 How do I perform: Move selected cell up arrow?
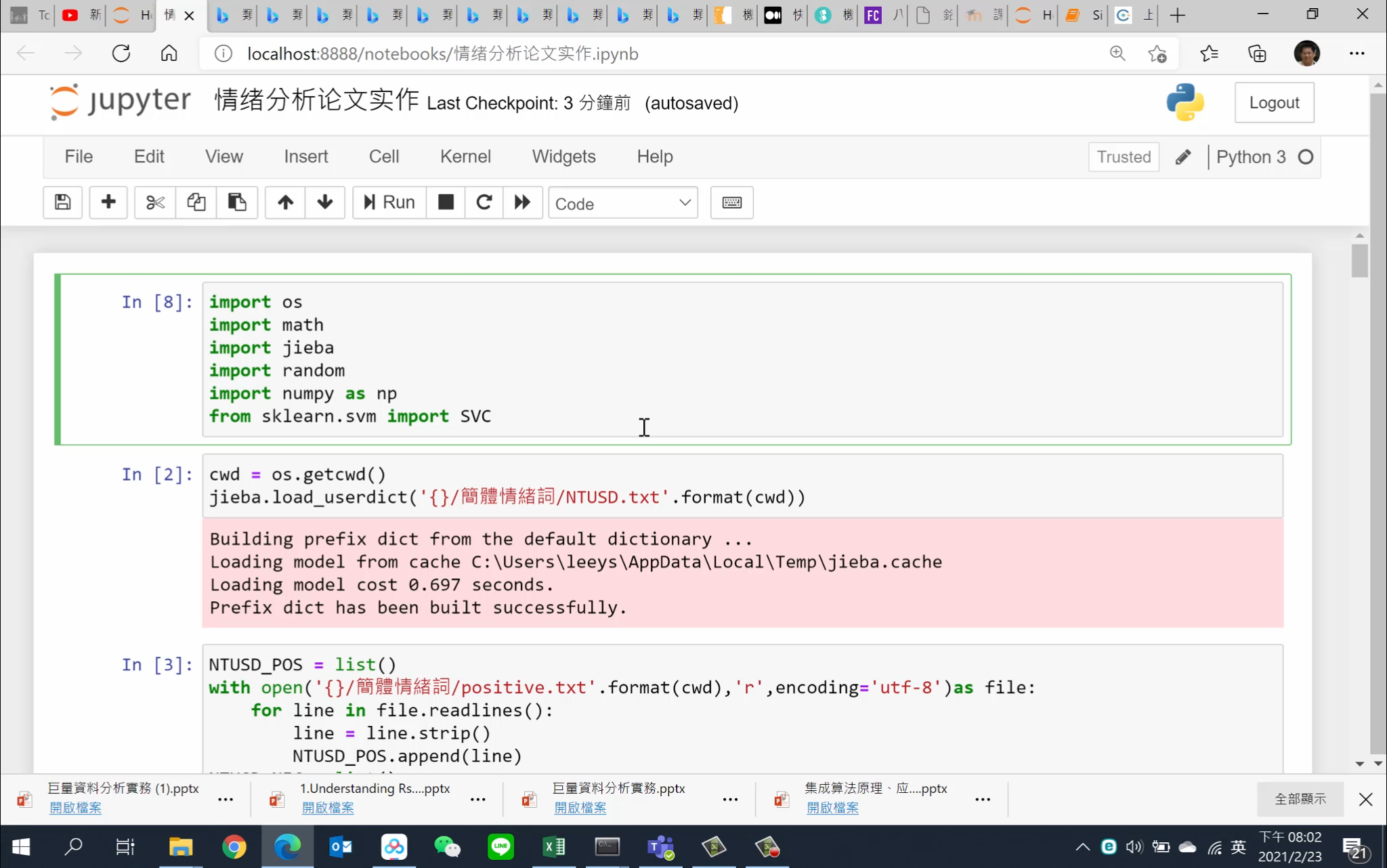[x=285, y=202]
